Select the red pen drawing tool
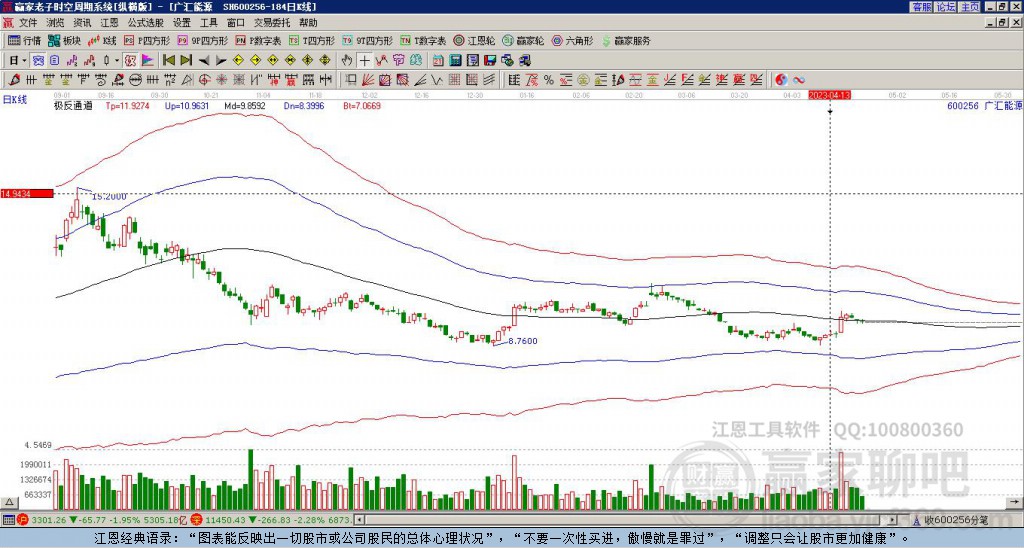The image size is (1024, 548). tap(14, 80)
